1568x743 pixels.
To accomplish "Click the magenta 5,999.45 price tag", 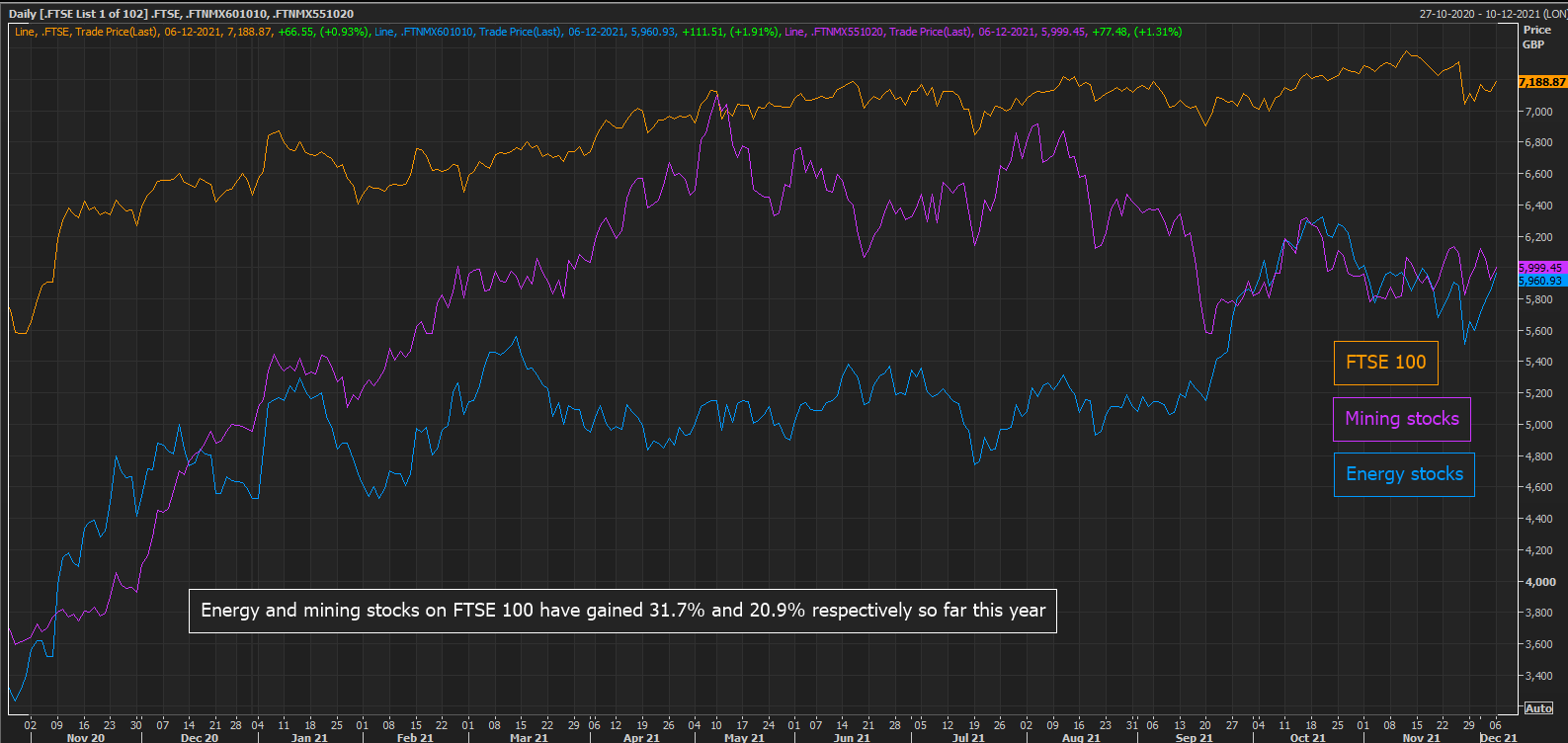I will (x=1540, y=268).
